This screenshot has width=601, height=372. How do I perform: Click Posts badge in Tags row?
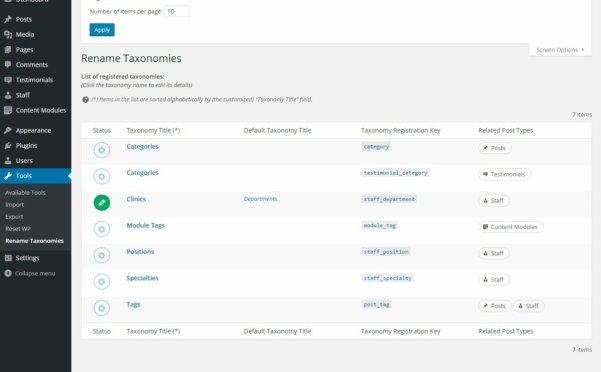pyautogui.click(x=494, y=306)
